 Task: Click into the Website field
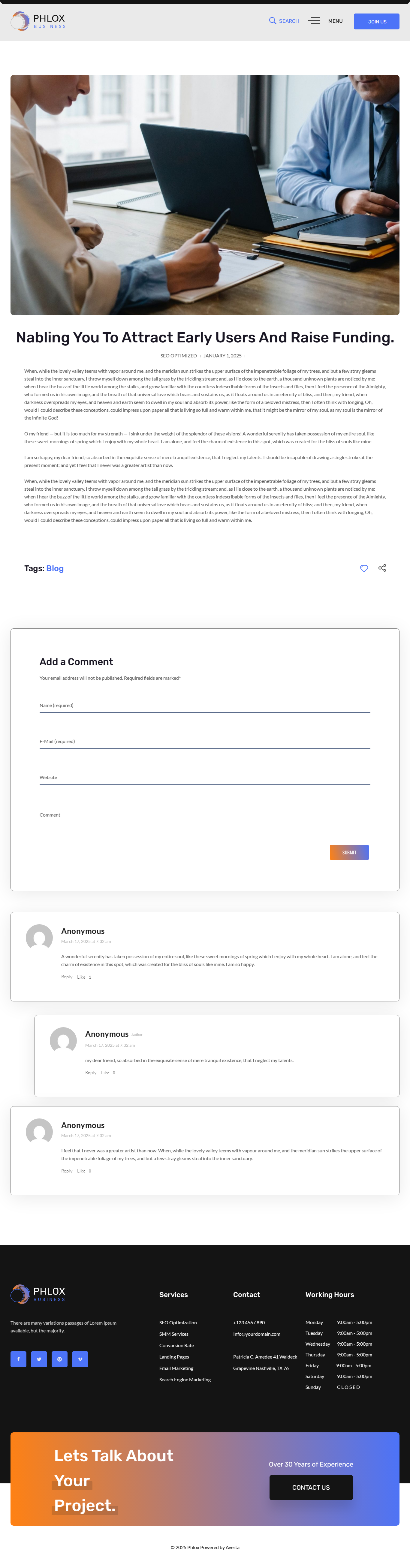coord(205,777)
